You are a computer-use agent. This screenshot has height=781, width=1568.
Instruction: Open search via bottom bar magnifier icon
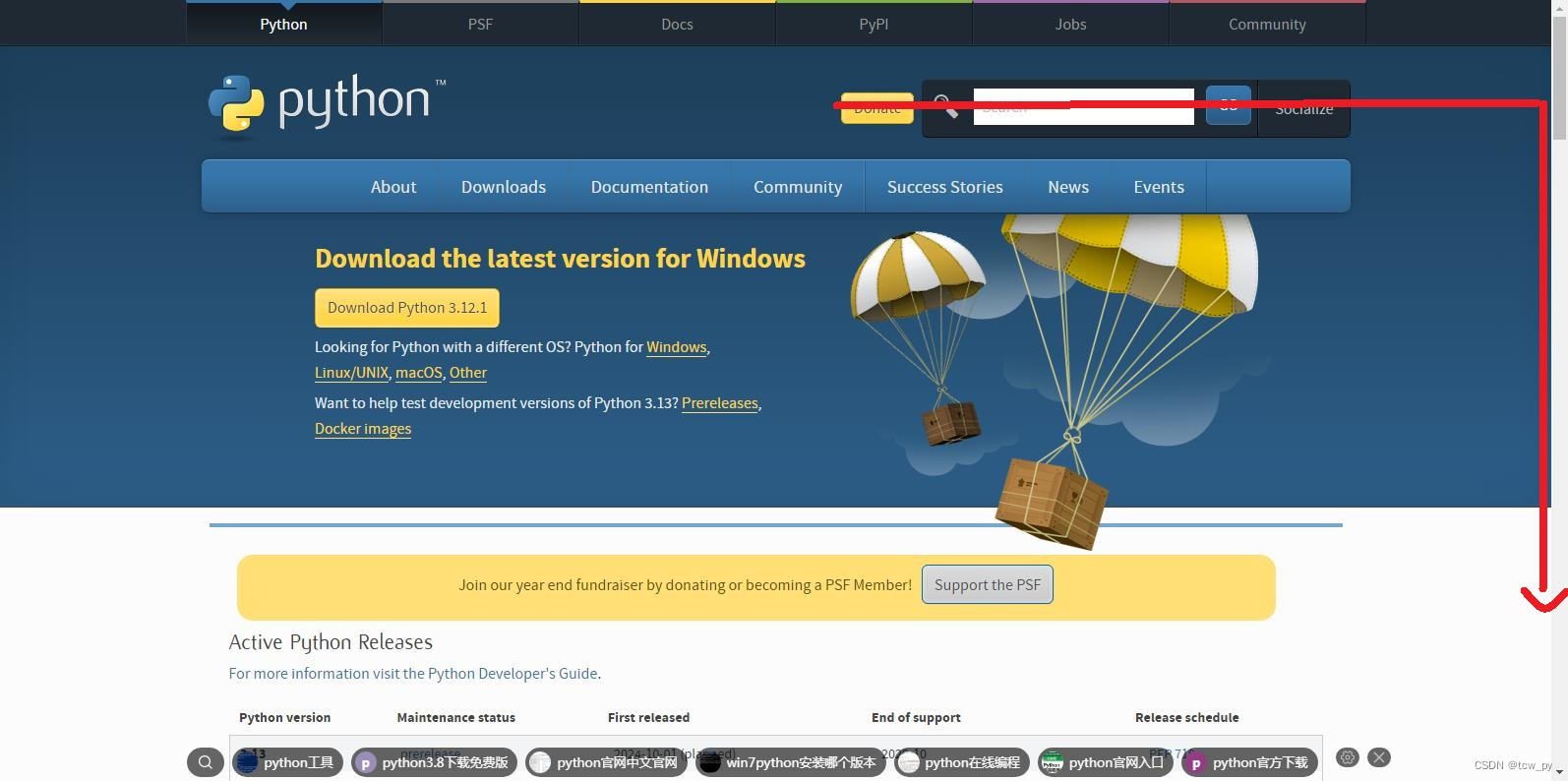[x=206, y=762]
